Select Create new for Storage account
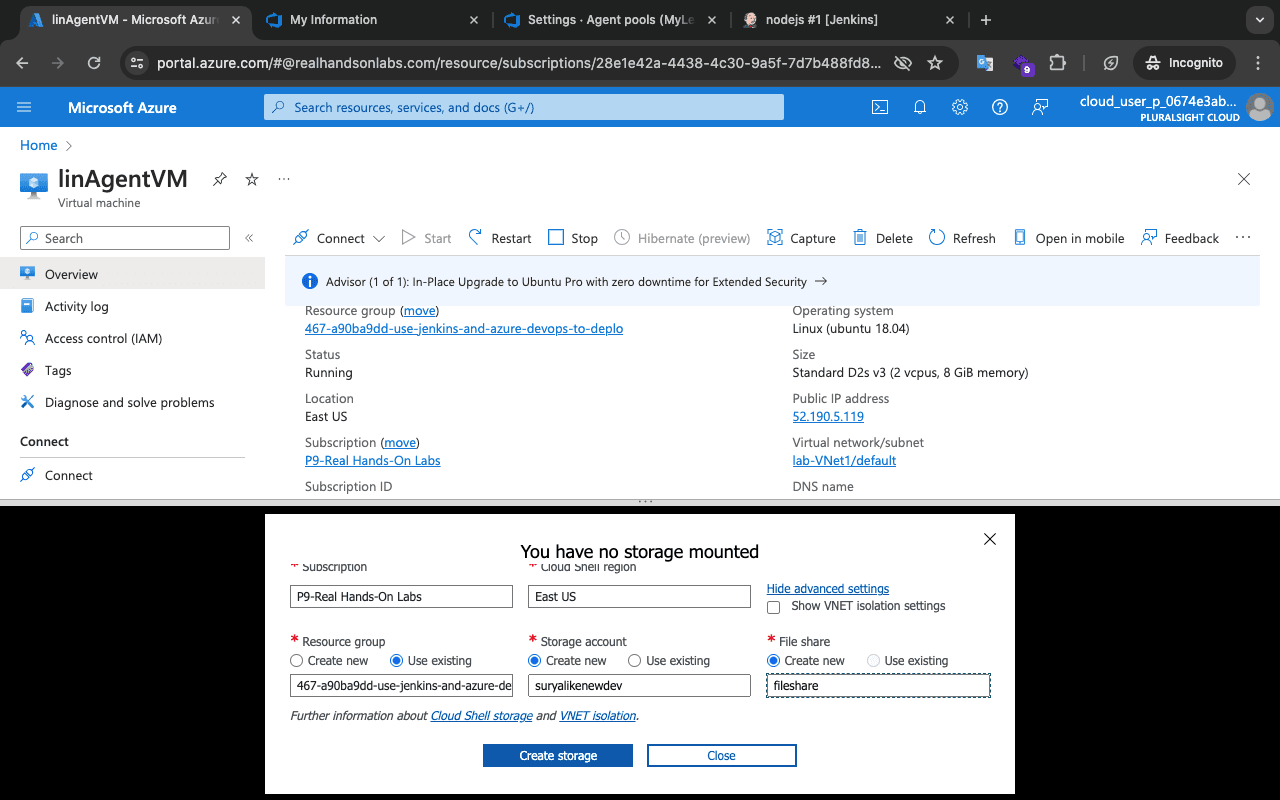Screen dimensions: 1280x800 (x=534, y=661)
